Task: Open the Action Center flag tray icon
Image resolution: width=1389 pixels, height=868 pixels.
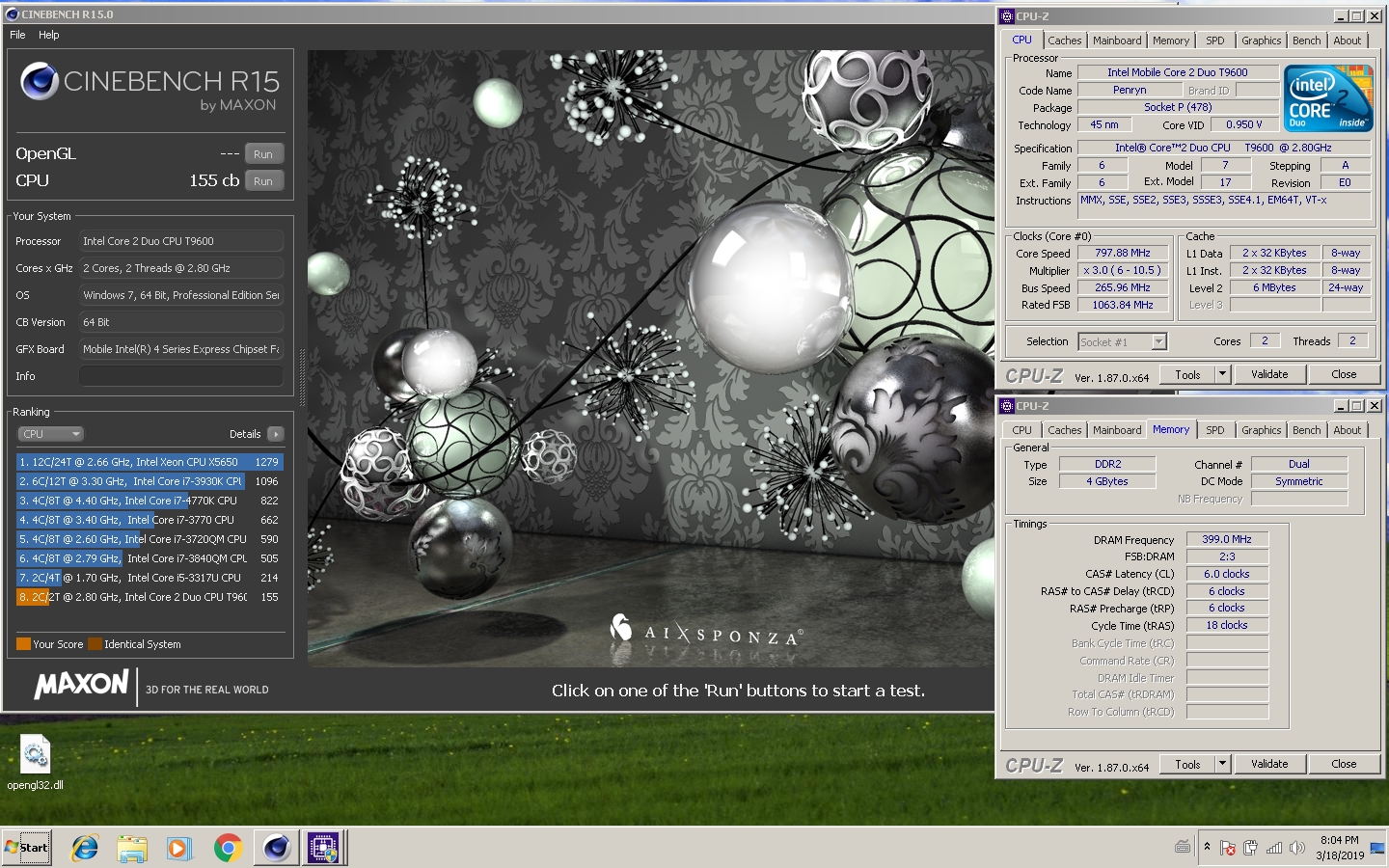Action: (1228, 848)
